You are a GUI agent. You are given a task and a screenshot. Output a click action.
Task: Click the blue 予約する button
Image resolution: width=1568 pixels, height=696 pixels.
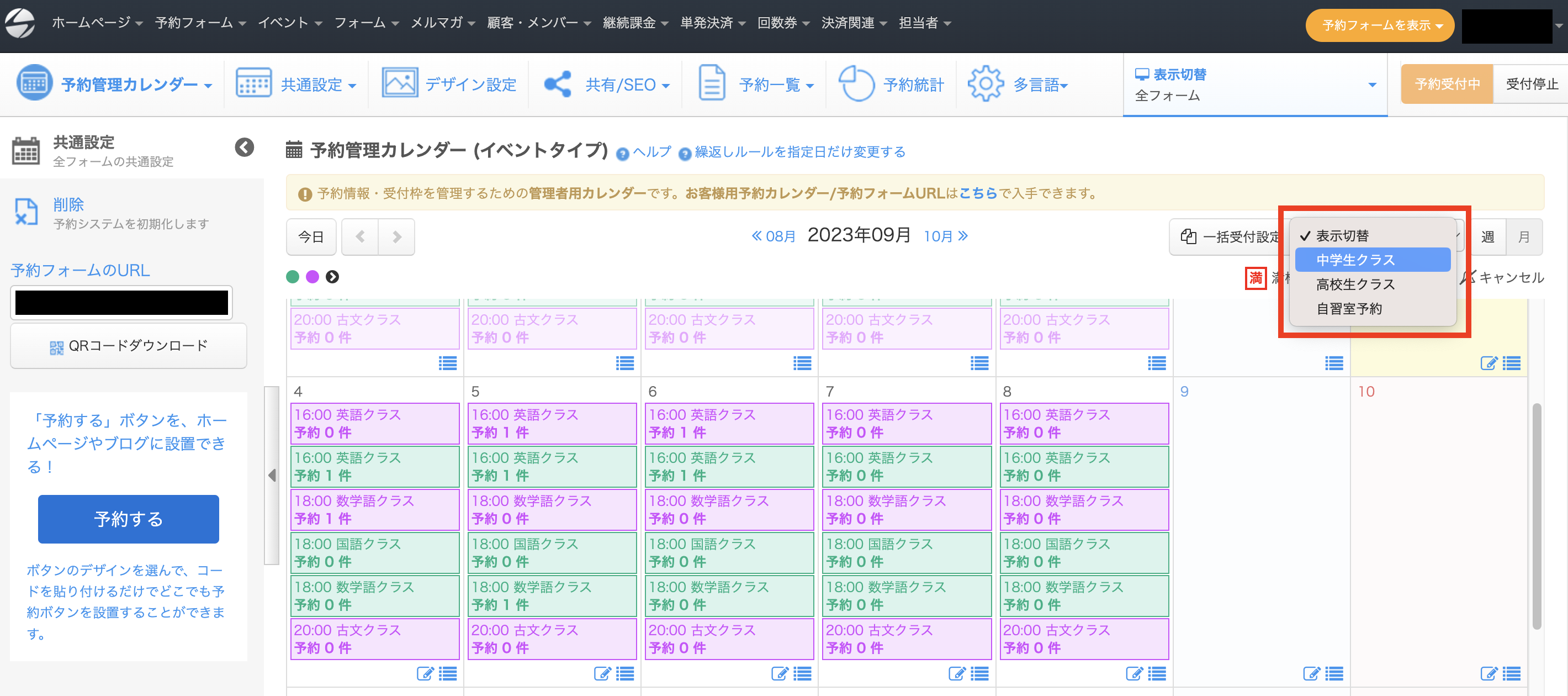click(x=129, y=519)
